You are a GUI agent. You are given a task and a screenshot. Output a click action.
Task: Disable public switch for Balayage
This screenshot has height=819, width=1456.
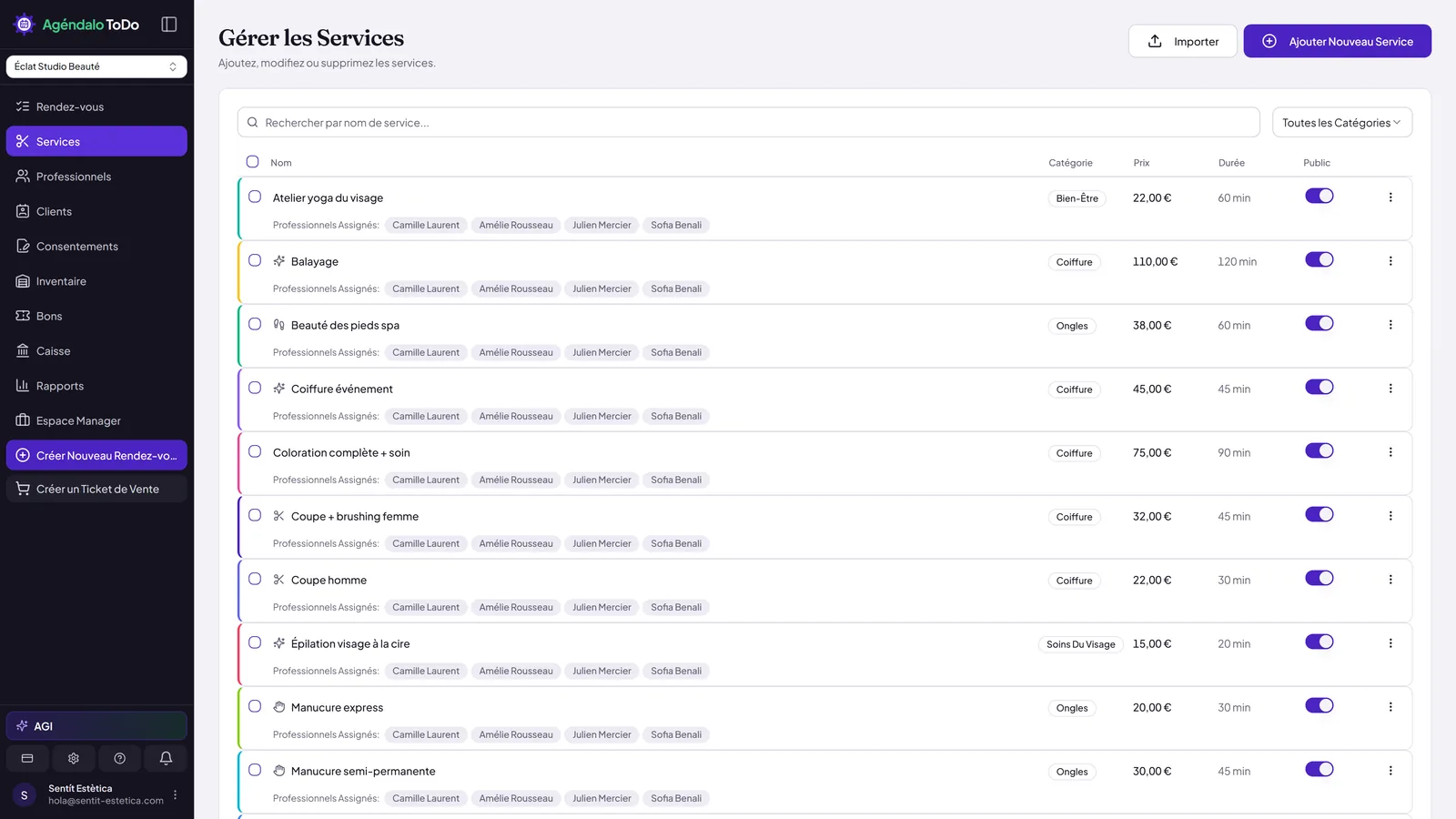pos(1319,259)
